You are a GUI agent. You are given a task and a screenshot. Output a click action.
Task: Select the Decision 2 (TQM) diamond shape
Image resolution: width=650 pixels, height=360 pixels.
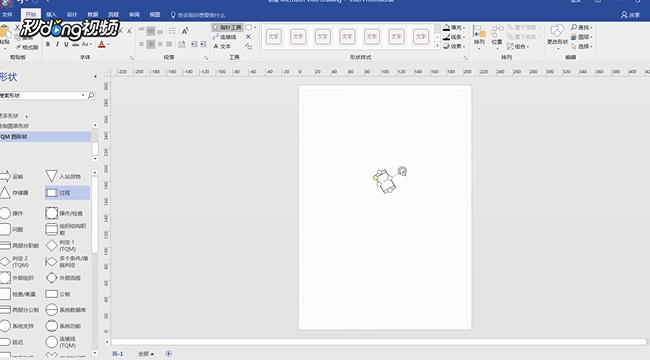point(15,261)
